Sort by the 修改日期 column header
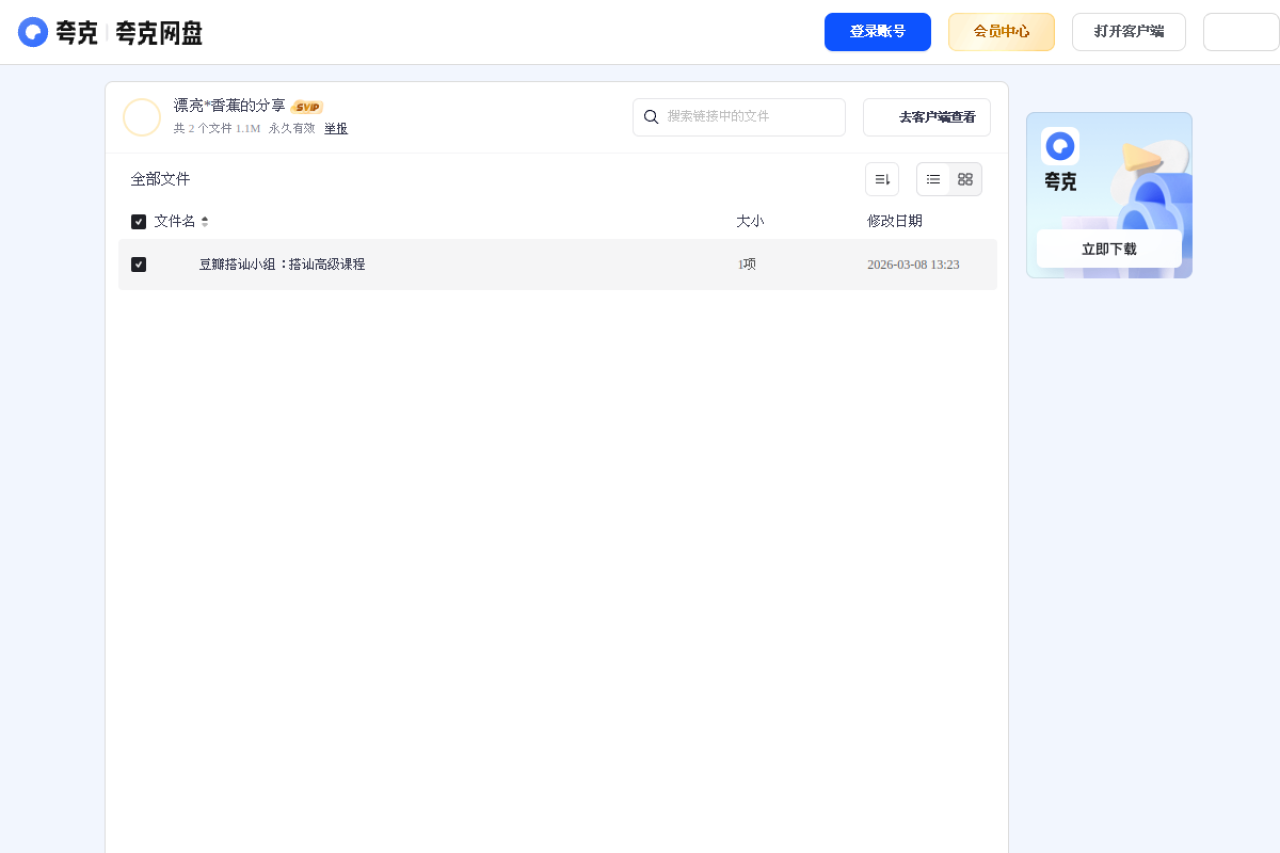The height and width of the screenshot is (853, 1280). tap(894, 221)
